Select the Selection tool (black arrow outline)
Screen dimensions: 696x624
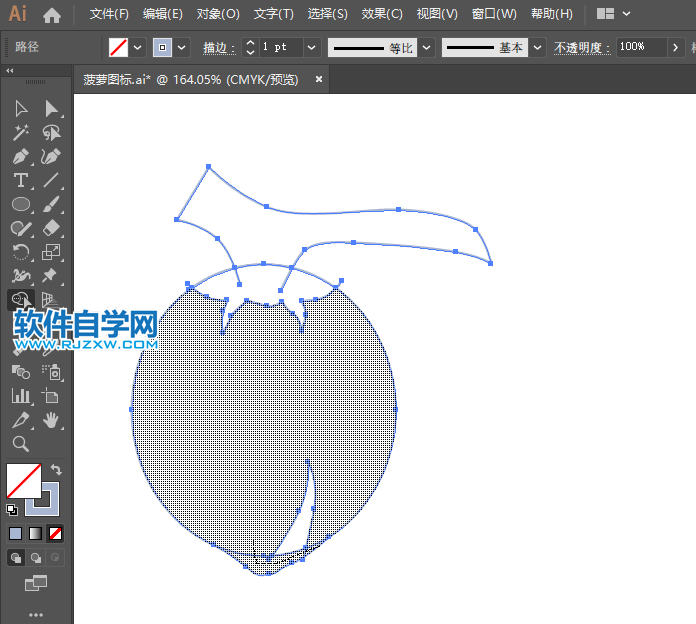pos(21,109)
